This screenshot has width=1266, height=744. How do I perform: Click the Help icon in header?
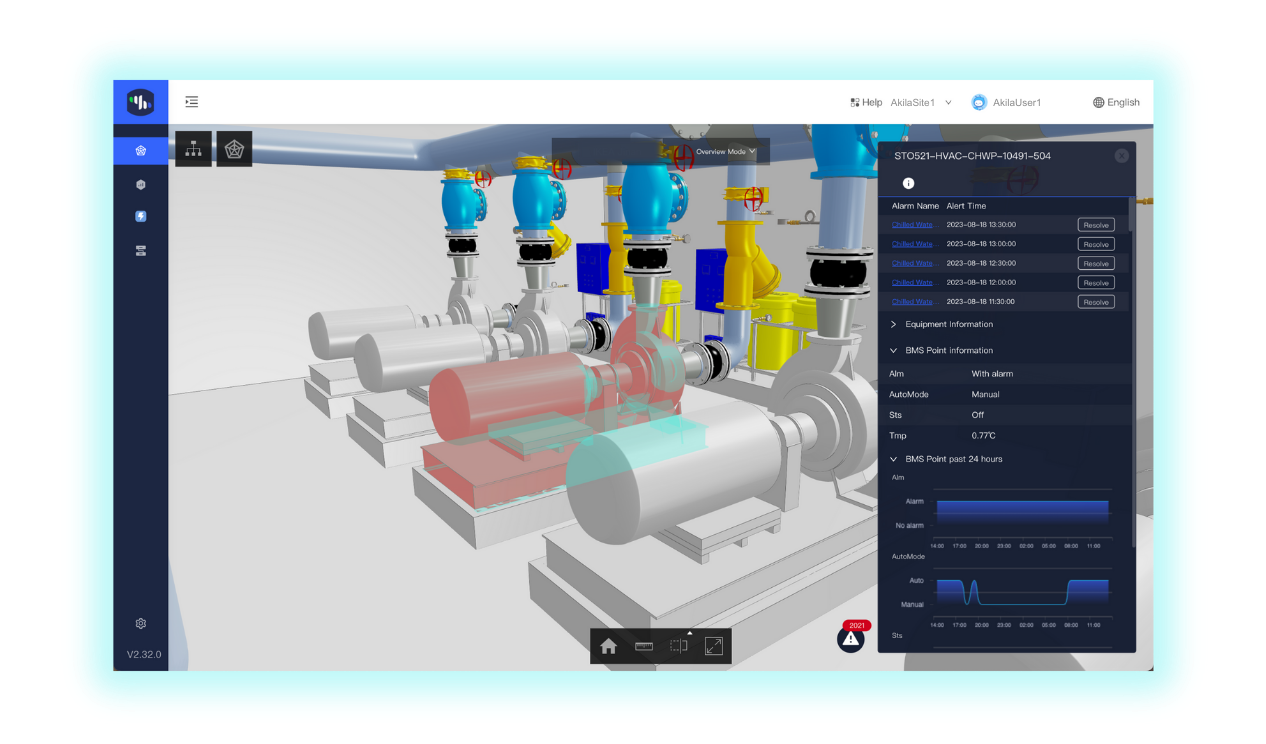[855, 102]
